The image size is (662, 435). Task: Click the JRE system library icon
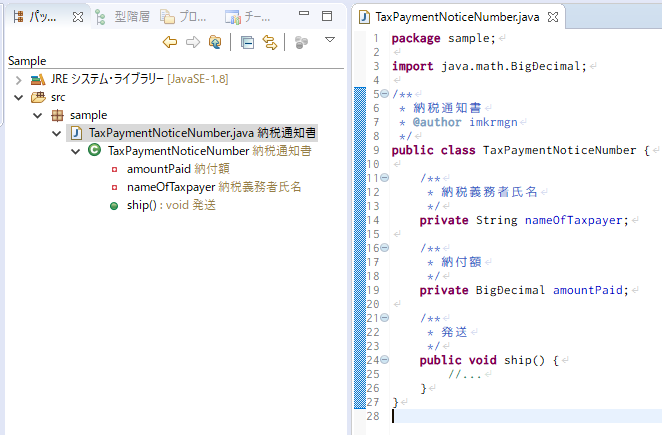click(38, 79)
